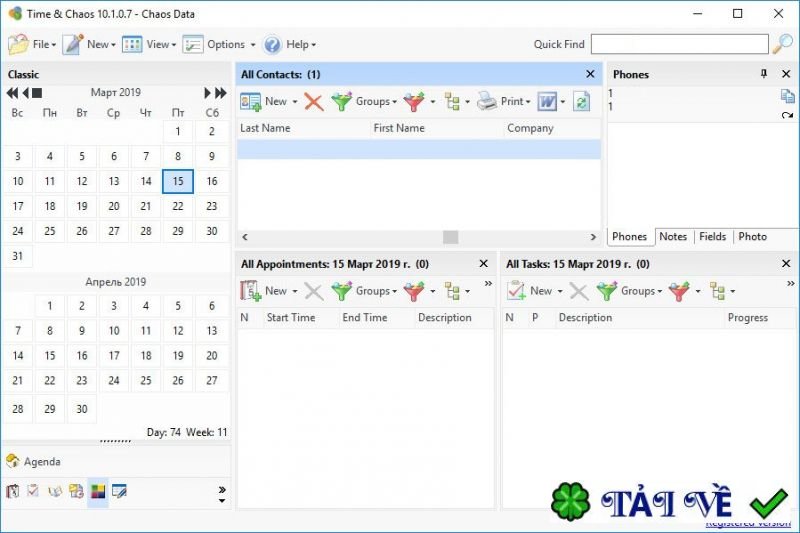This screenshot has width=800, height=533.
Task: Expand sidebar icon bar overflow chevron
Action: pyautogui.click(x=222, y=490)
